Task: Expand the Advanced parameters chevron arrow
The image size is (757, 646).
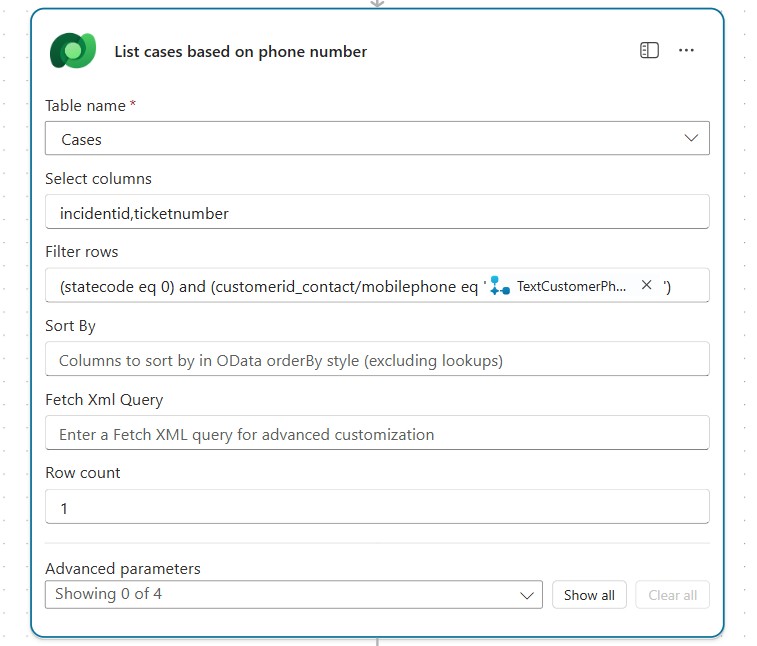Action: coord(527,595)
